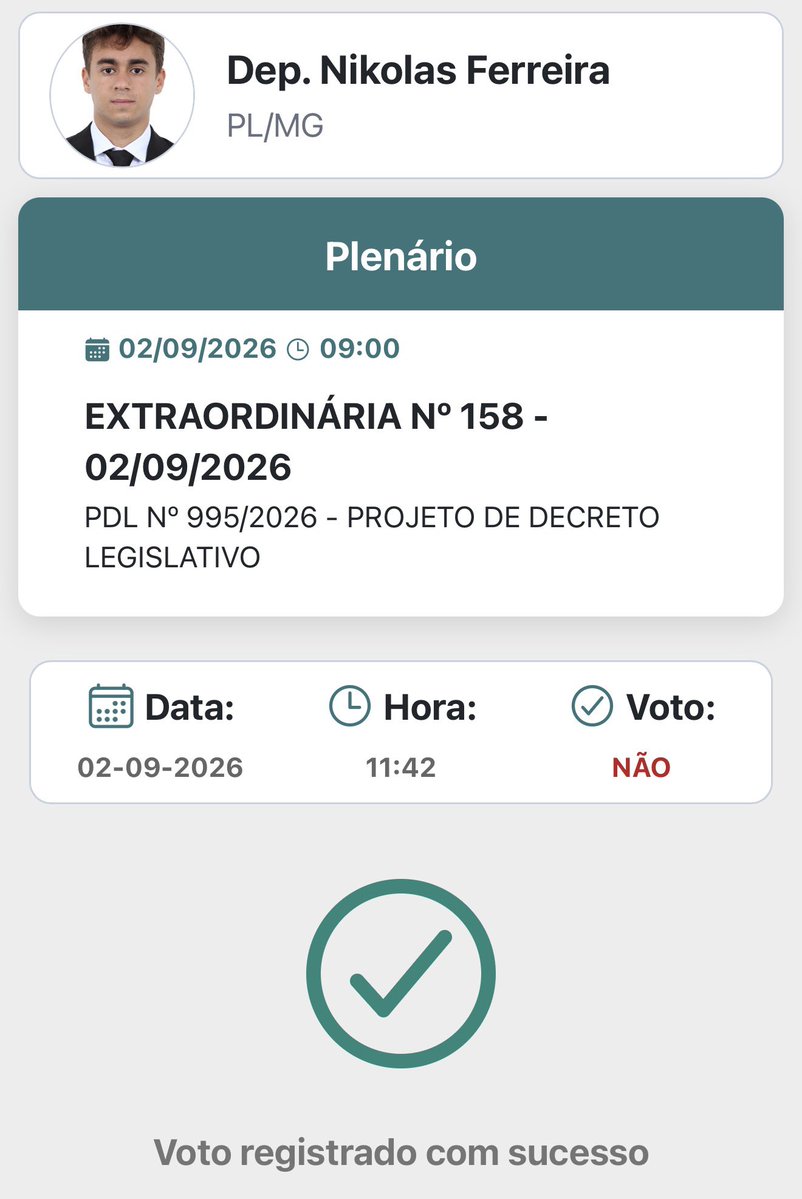This screenshot has width=802, height=1199.
Task: Click the PL/MG party label
Action: (x=275, y=126)
